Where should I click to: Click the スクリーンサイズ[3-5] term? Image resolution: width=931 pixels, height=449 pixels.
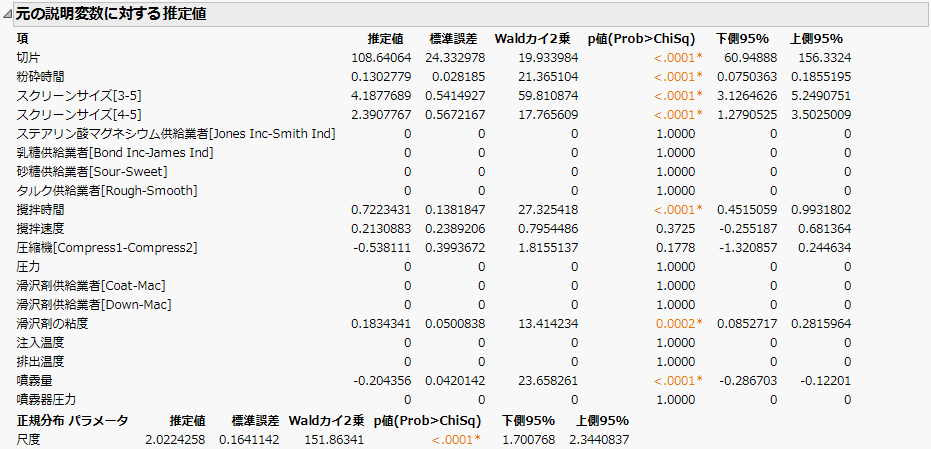79,96
